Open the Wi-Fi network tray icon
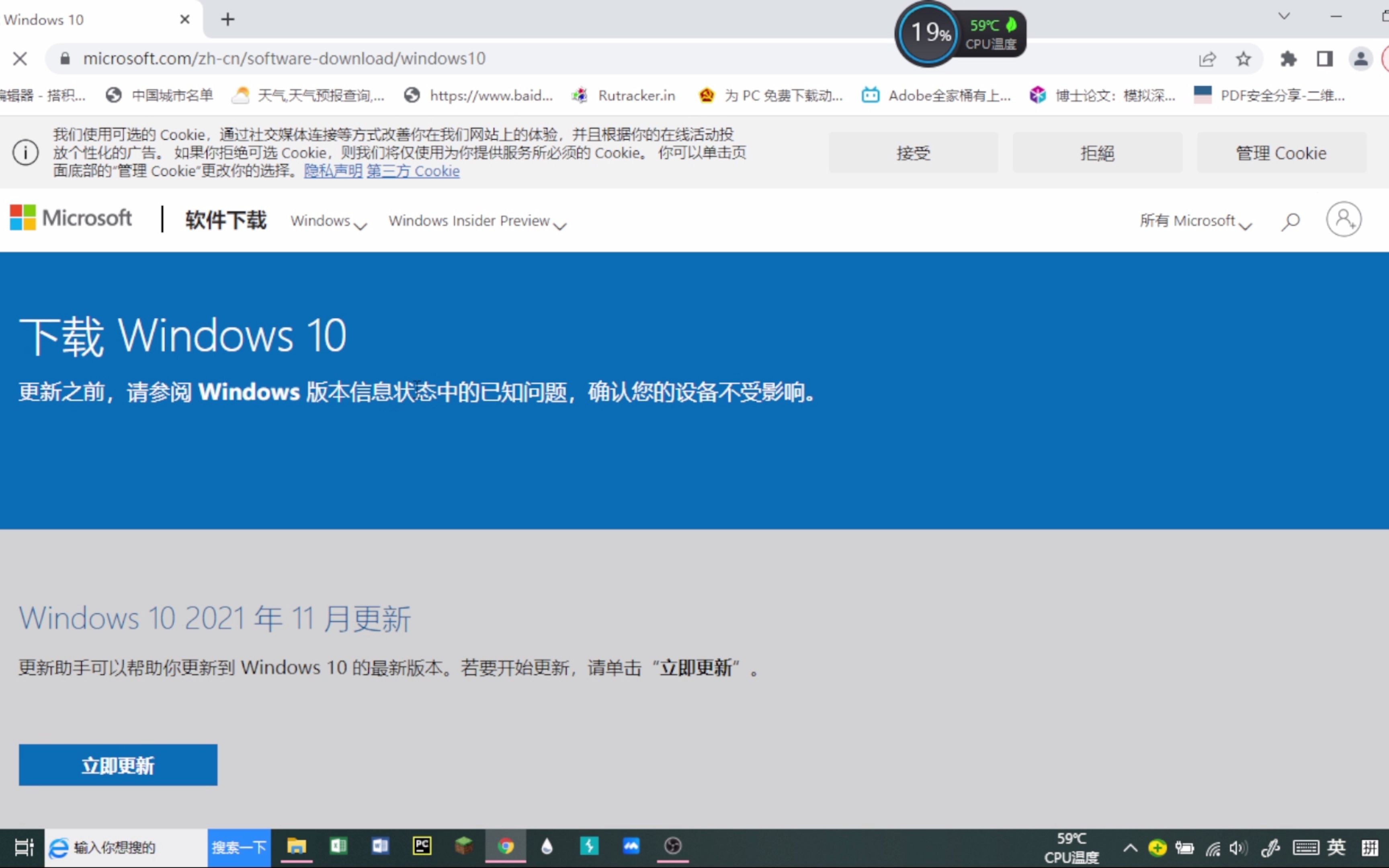This screenshot has width=1389, height=868. pos(1212,848)
